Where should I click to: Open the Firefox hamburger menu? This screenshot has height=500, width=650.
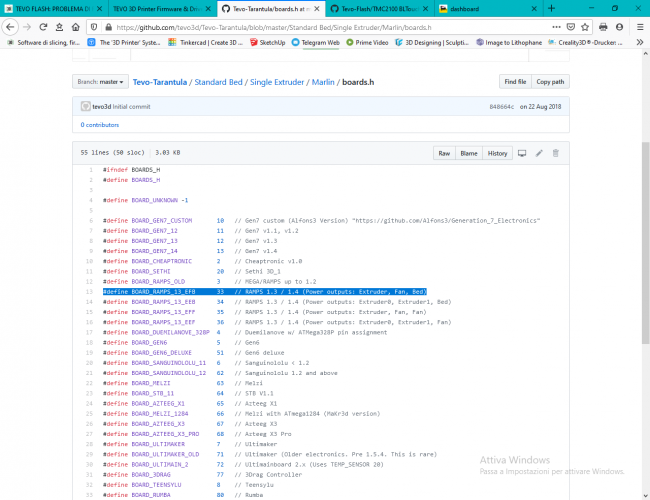click(x=639, y=28)
